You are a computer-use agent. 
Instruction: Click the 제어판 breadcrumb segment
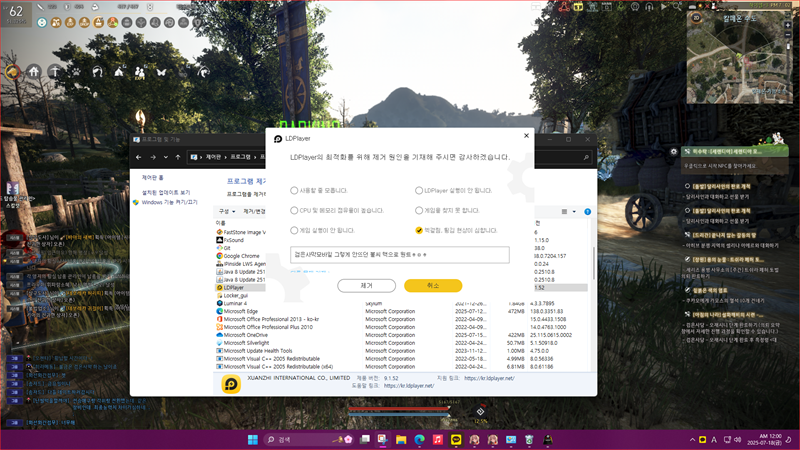[213, 157]
